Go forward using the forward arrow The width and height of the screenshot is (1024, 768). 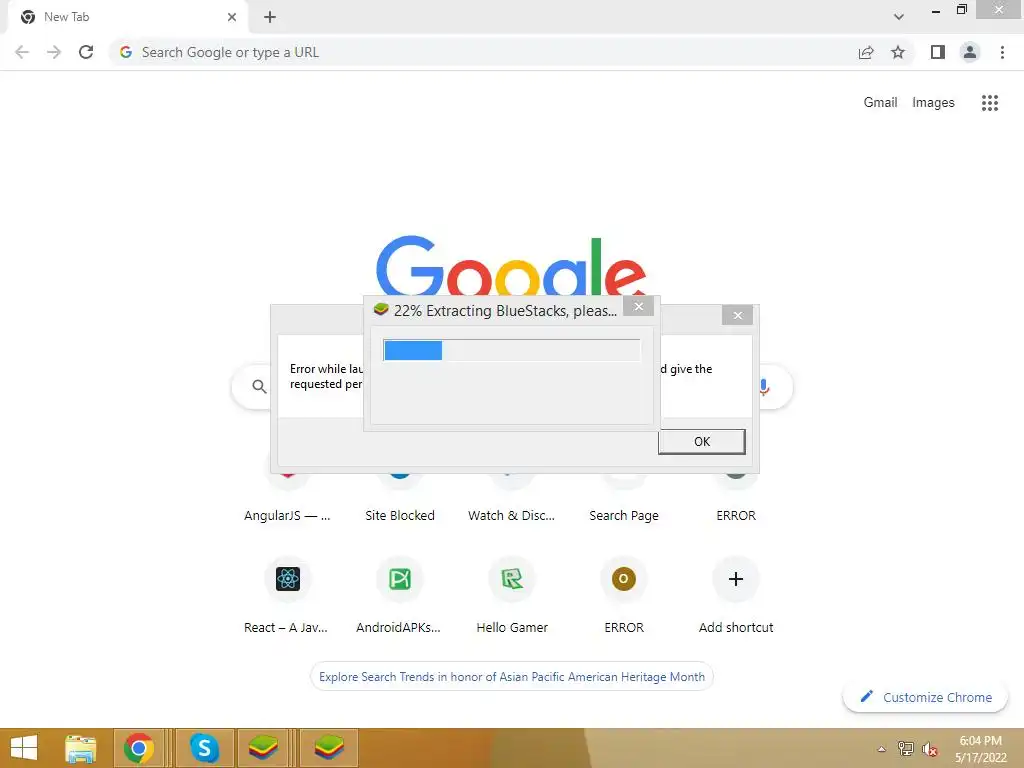[x=54, y=52]
